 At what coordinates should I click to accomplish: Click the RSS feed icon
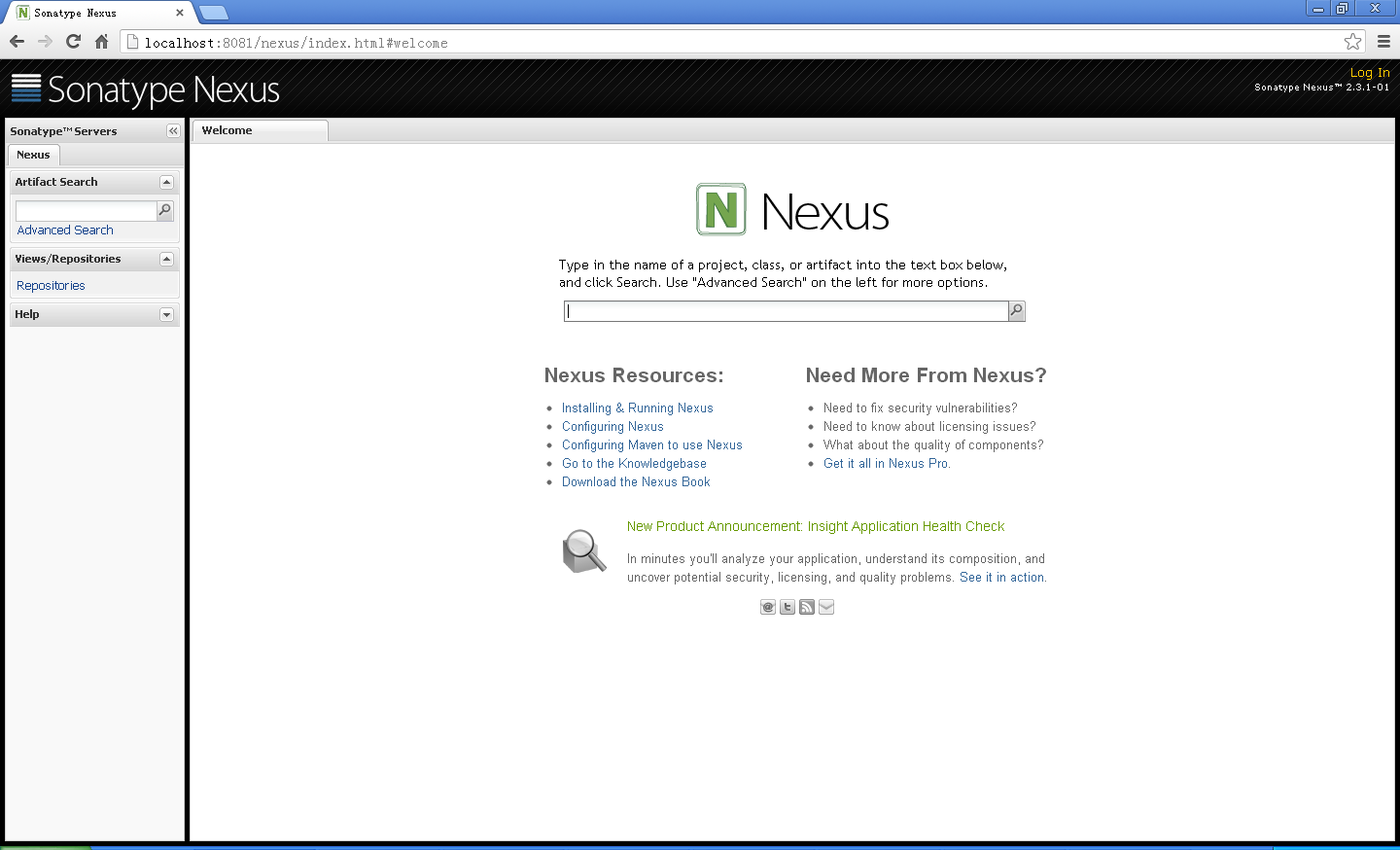click(x=807, y=607)
